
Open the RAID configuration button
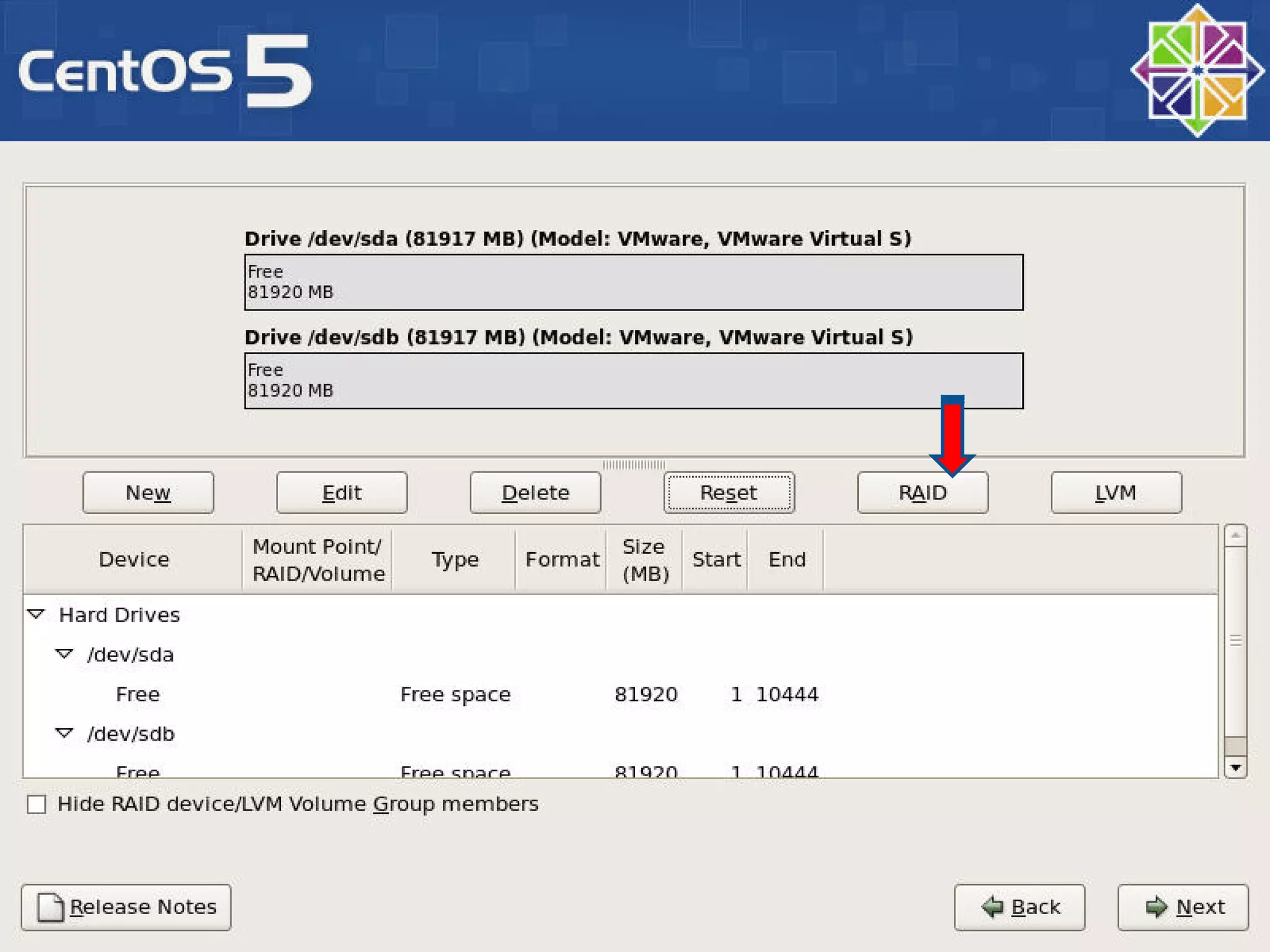(x=922, y=493)
